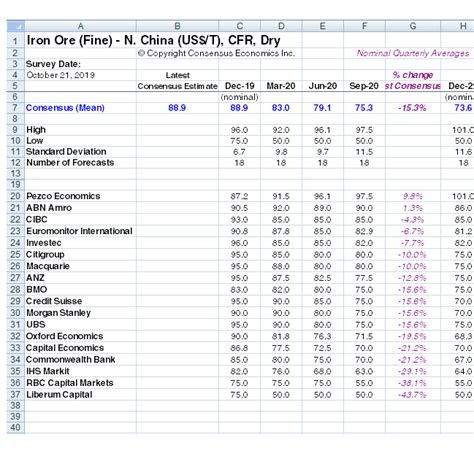The height and width of the screenshot is (456, 474).
Task: Select row 1 header
Action: (15, 40)
